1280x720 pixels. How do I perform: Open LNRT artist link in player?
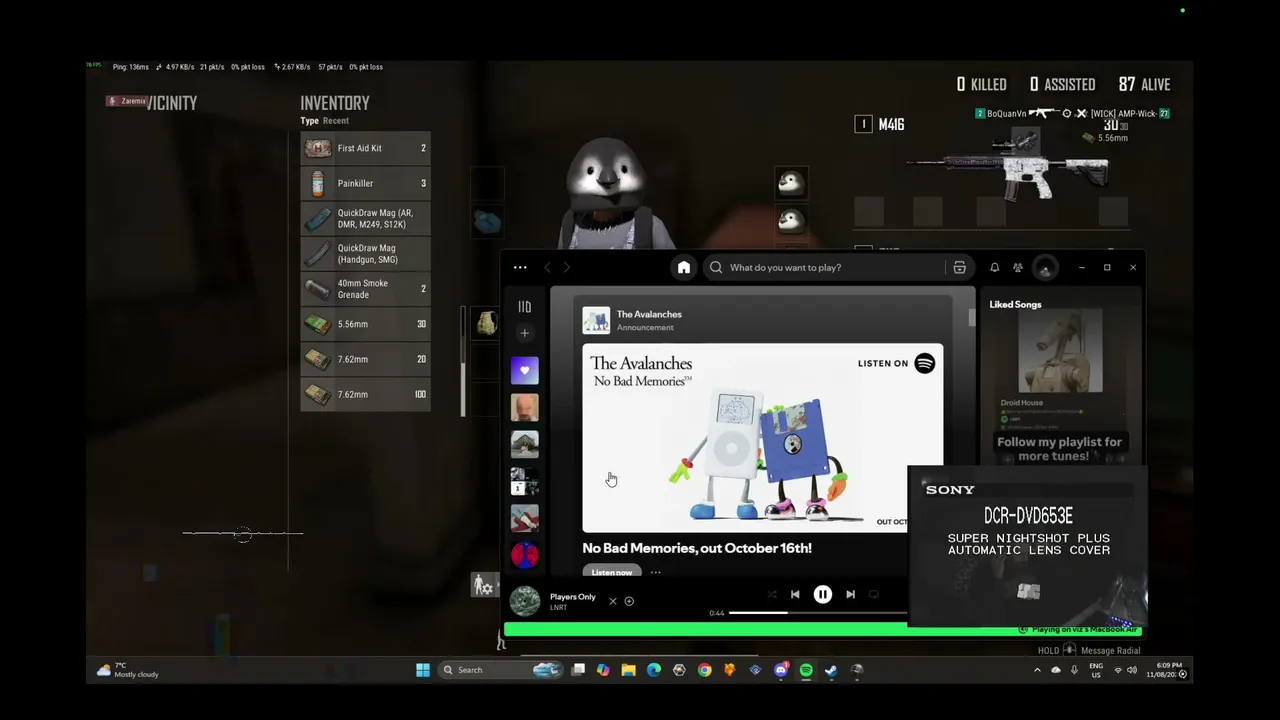pos(558,608)
